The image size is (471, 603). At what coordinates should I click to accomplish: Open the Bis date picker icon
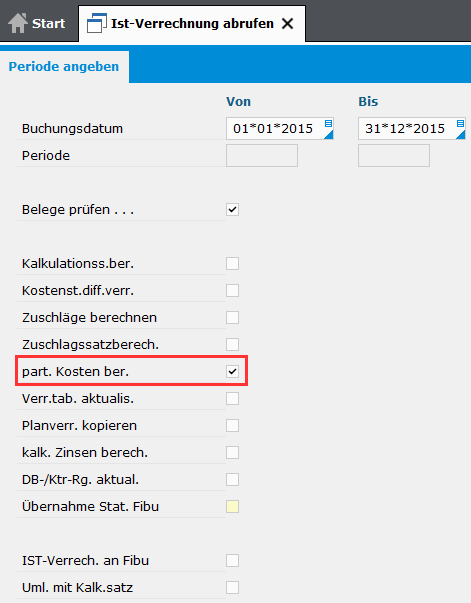[460, 129]
